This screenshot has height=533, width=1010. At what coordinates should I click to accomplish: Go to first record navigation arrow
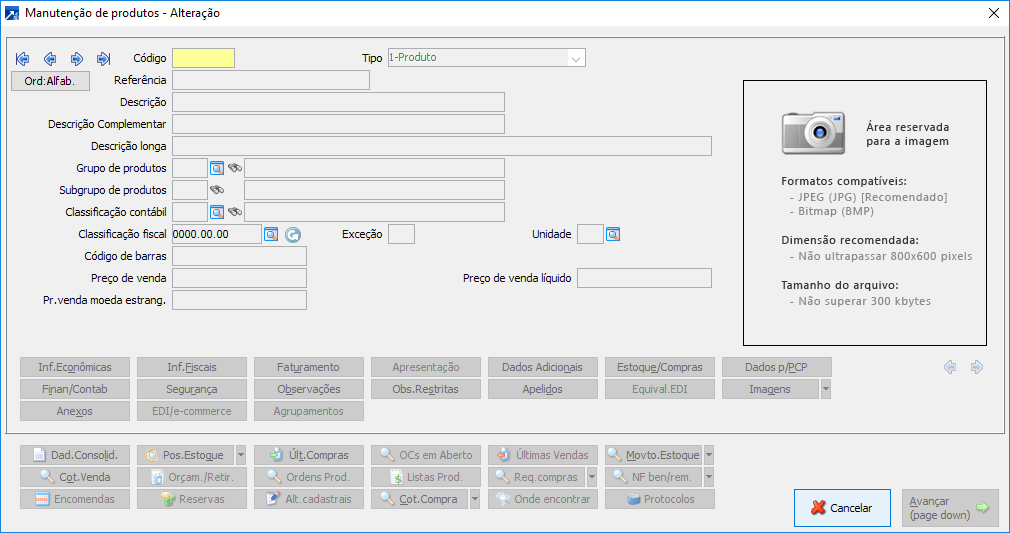coord(23,59)
